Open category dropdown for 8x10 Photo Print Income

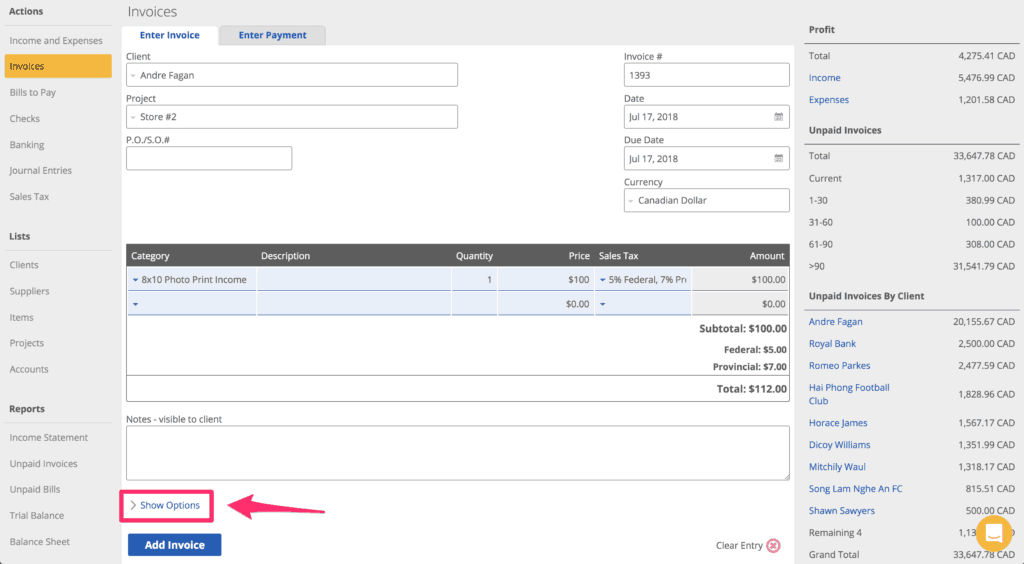pyautogui.click(x=136, y=279)
